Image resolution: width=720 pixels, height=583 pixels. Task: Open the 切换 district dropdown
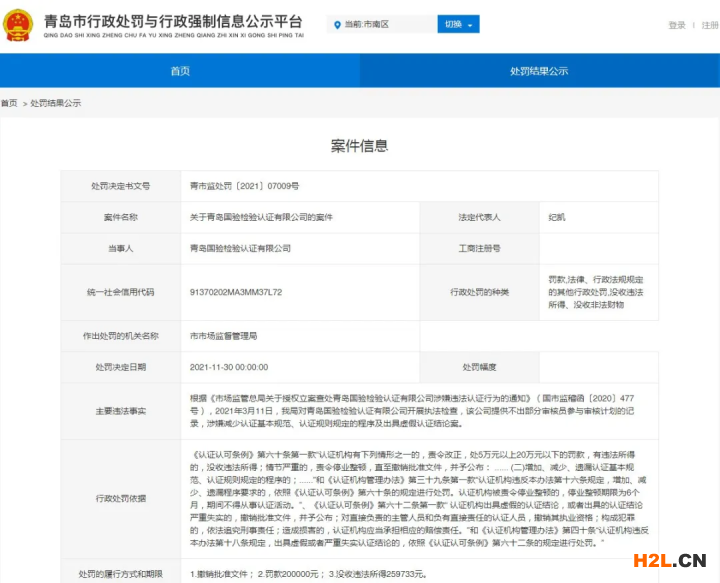point(458,24)
